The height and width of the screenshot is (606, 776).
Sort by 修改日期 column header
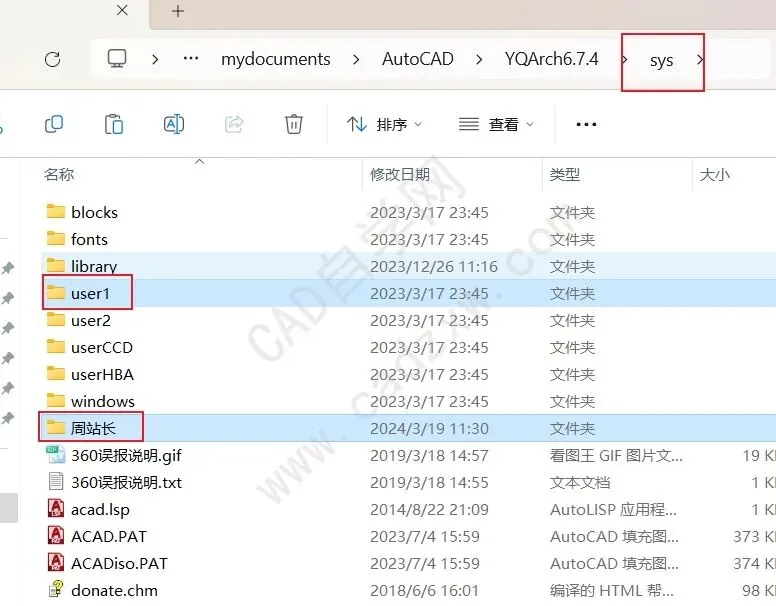400,174
